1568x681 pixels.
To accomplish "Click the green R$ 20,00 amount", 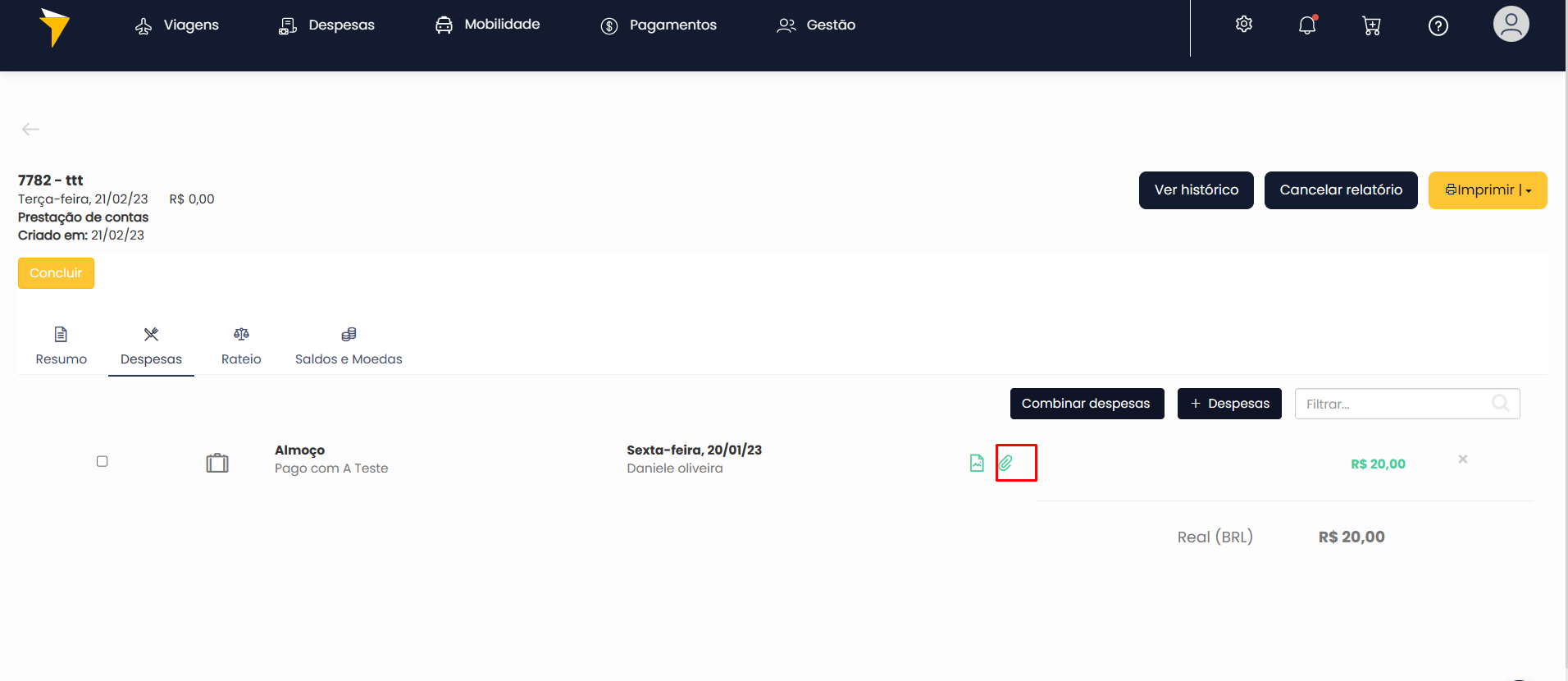I will pos(1379,464).
